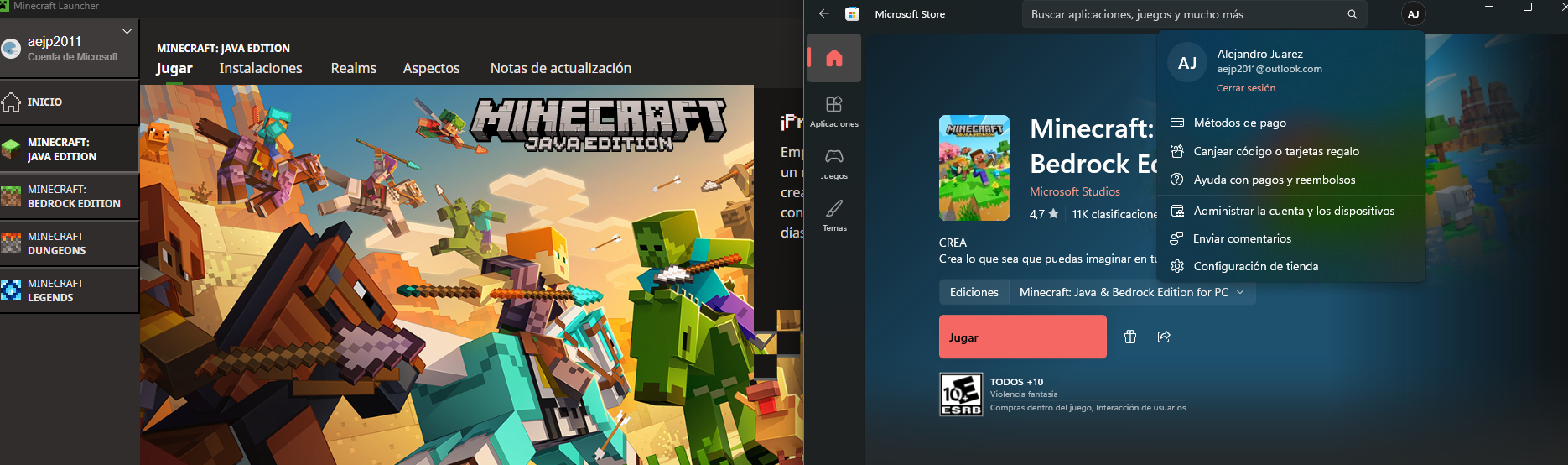Click Cerrar sesión link
The image size is (1568, 465).
(x=1246, y=88)
